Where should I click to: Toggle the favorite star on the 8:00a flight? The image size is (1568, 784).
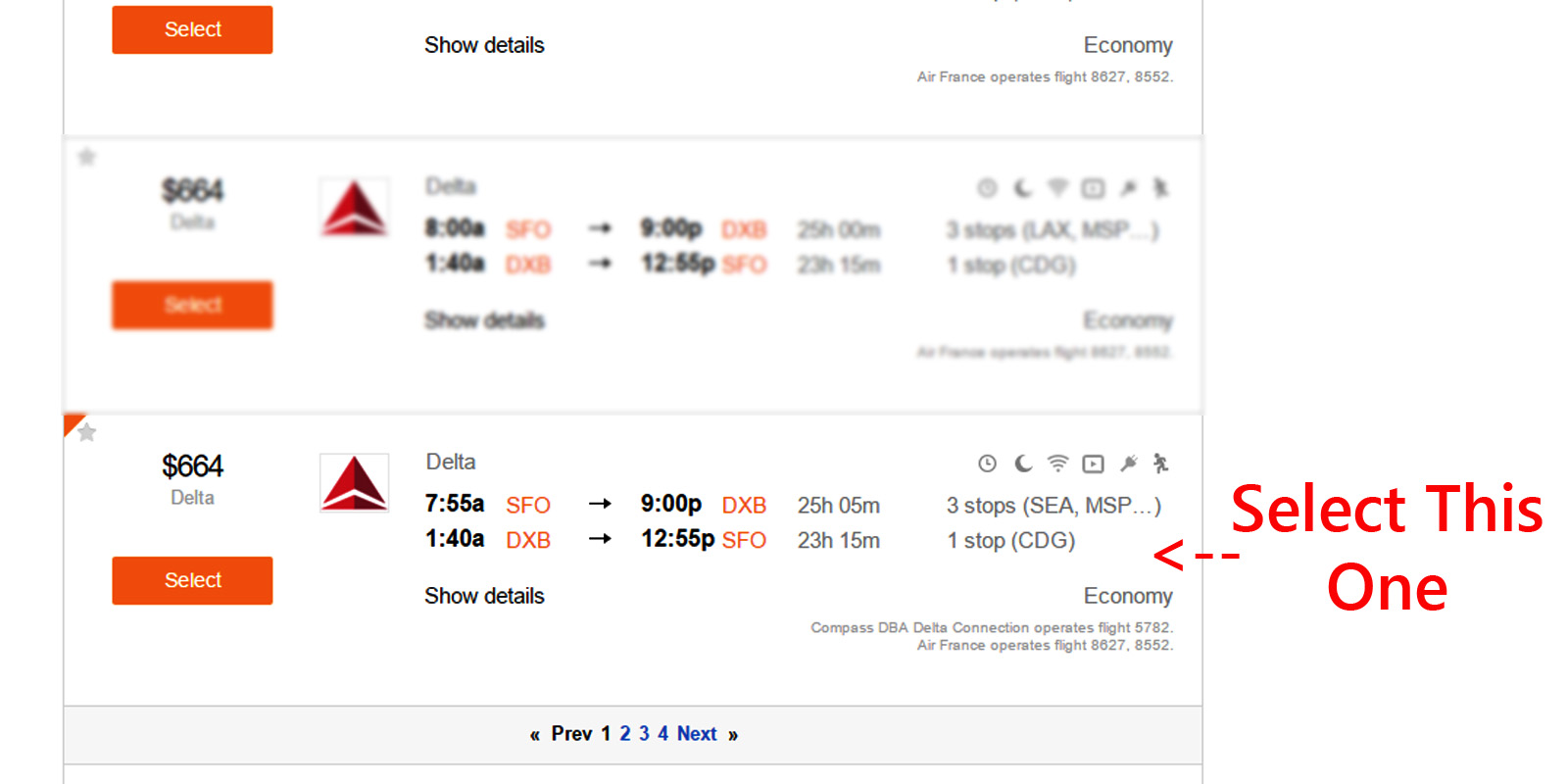[x=87, y=157]
